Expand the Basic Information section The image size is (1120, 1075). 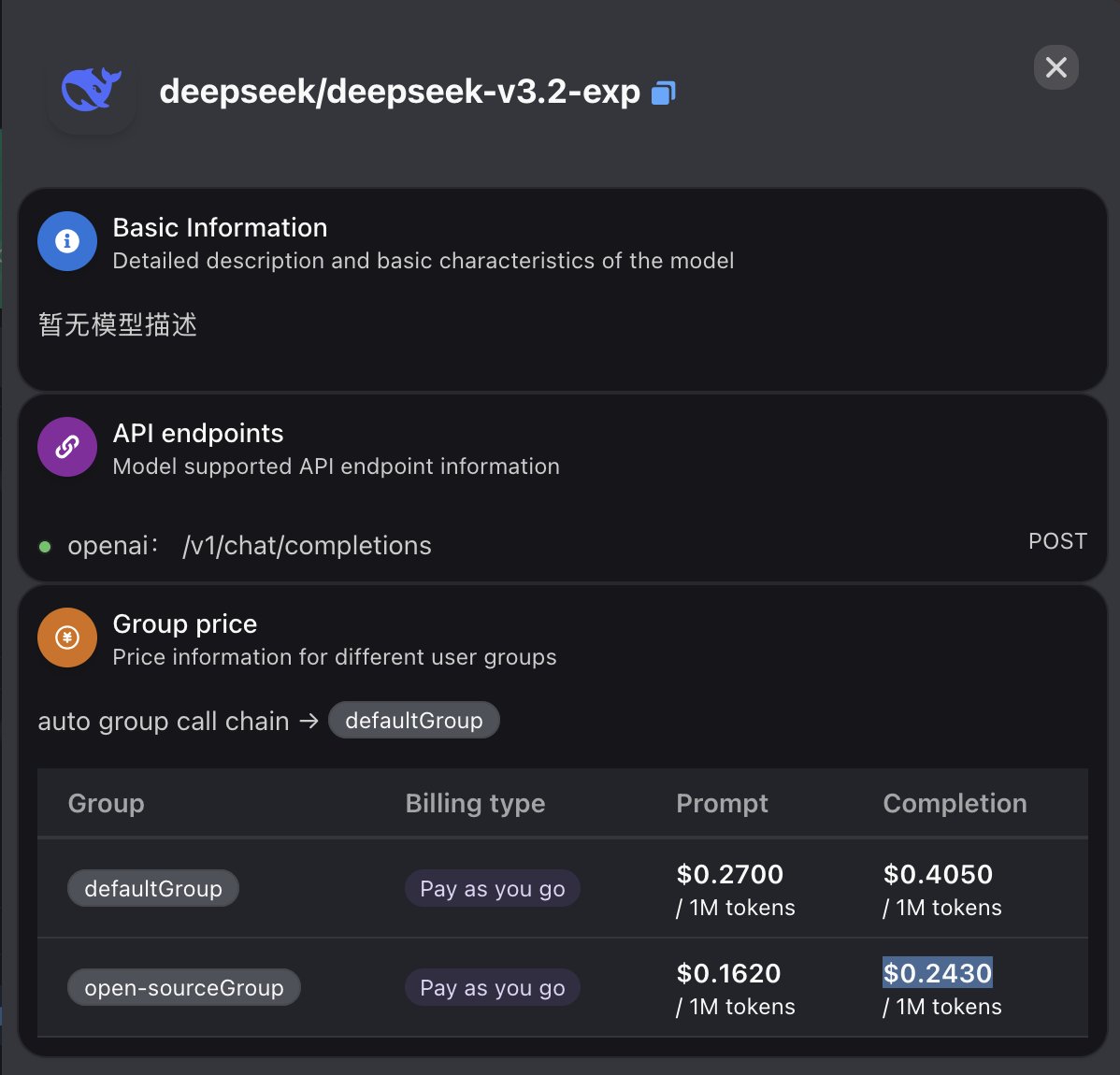[x=220, y=227]
